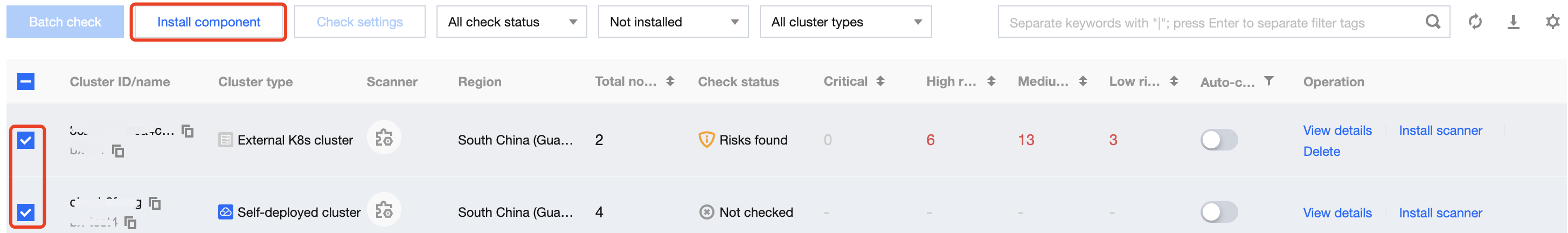Viewport: 1568px width, 233px height.
Task: Enable auto-check for External K8s cluster
Action: 1219,140
